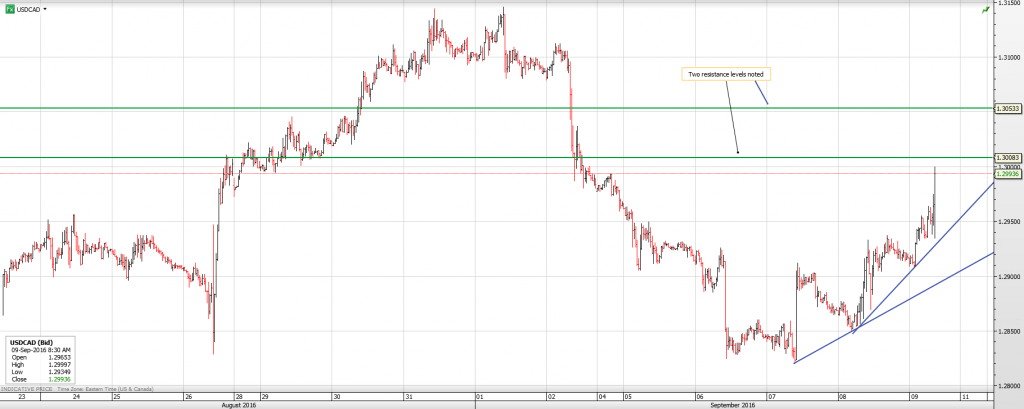The height and width of the screenshot is (409, 1024).
Task: Select the 1.30083 resistance price label
Action: pos(1006,157)
